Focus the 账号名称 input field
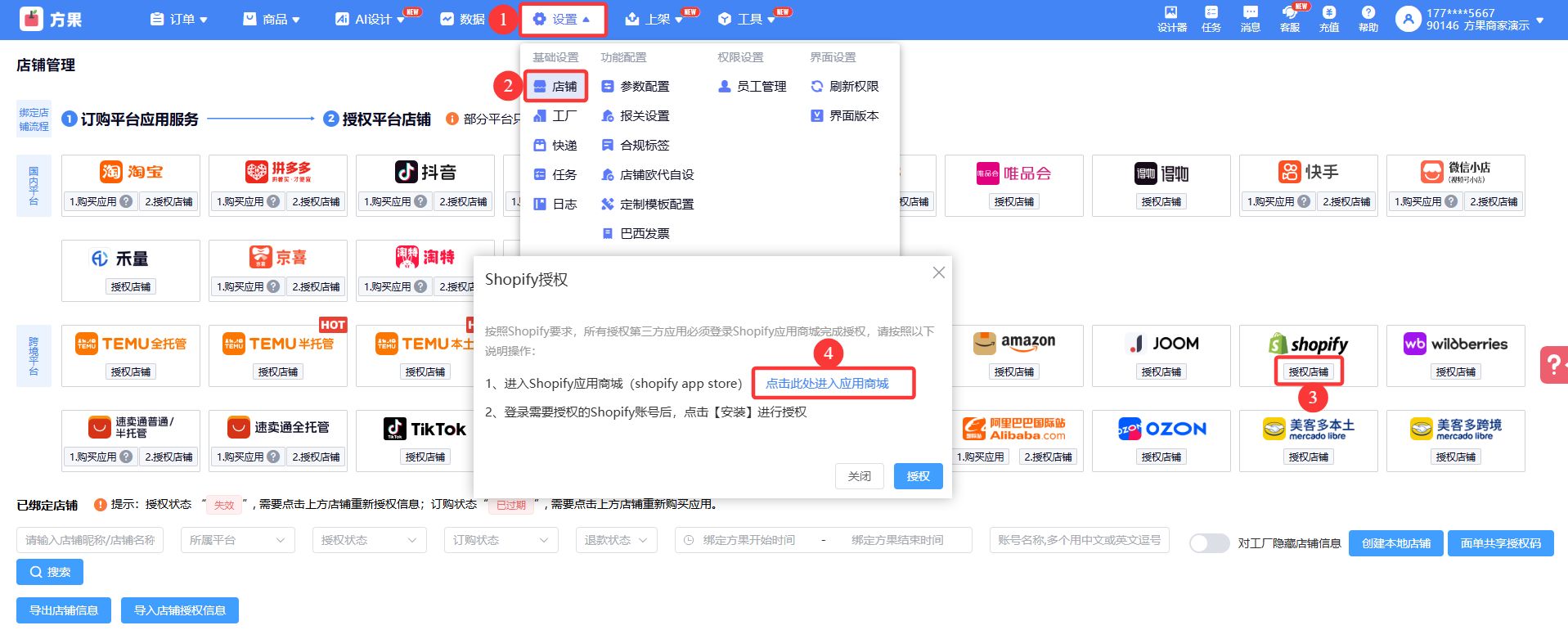Image resolution: width=1568 pixels, height=630 pixels. point(1079,540)
